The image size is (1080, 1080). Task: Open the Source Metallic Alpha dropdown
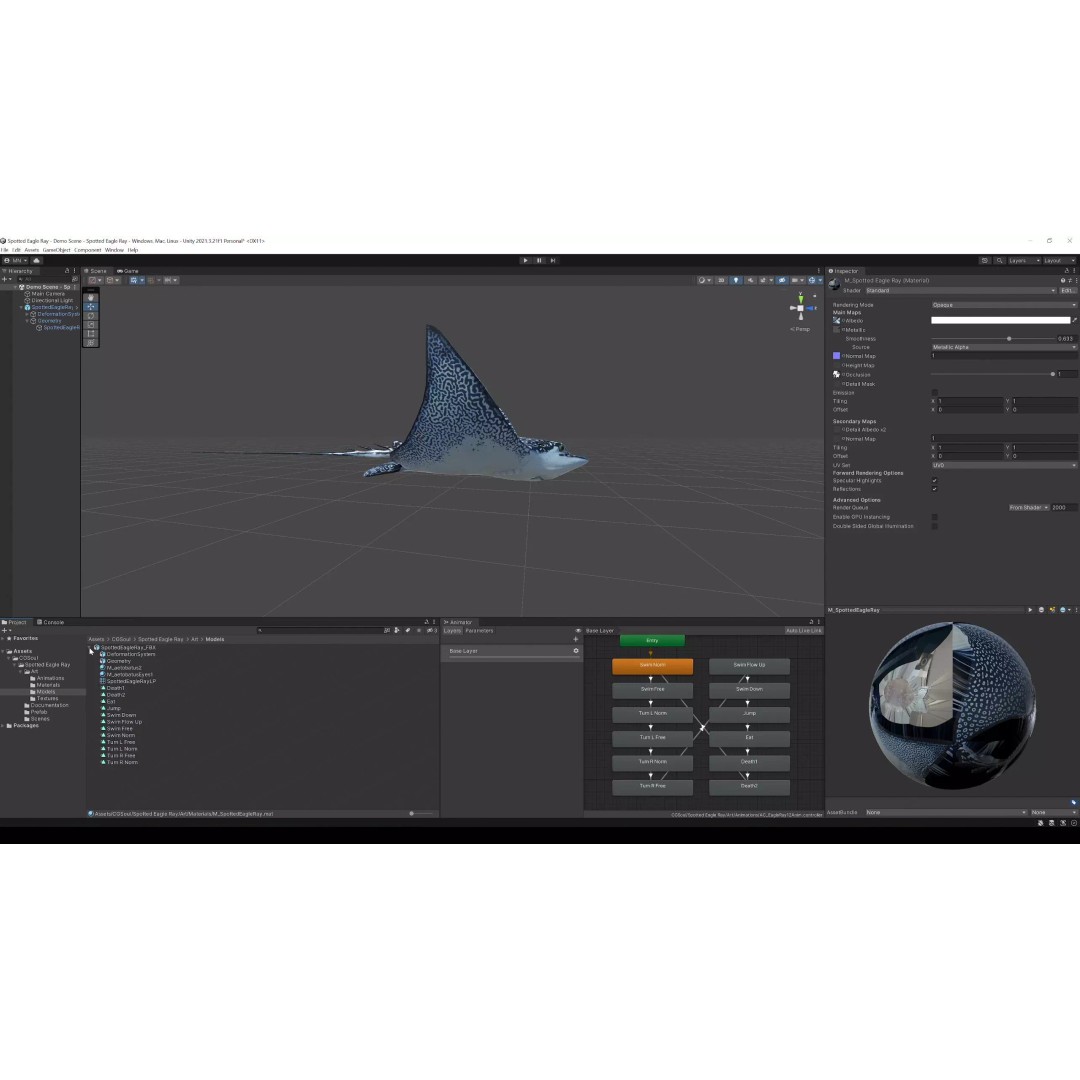click(1004, 347)
